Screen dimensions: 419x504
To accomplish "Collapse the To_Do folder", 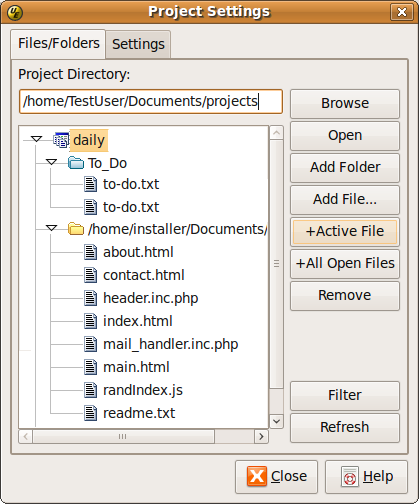I will 51,162.
